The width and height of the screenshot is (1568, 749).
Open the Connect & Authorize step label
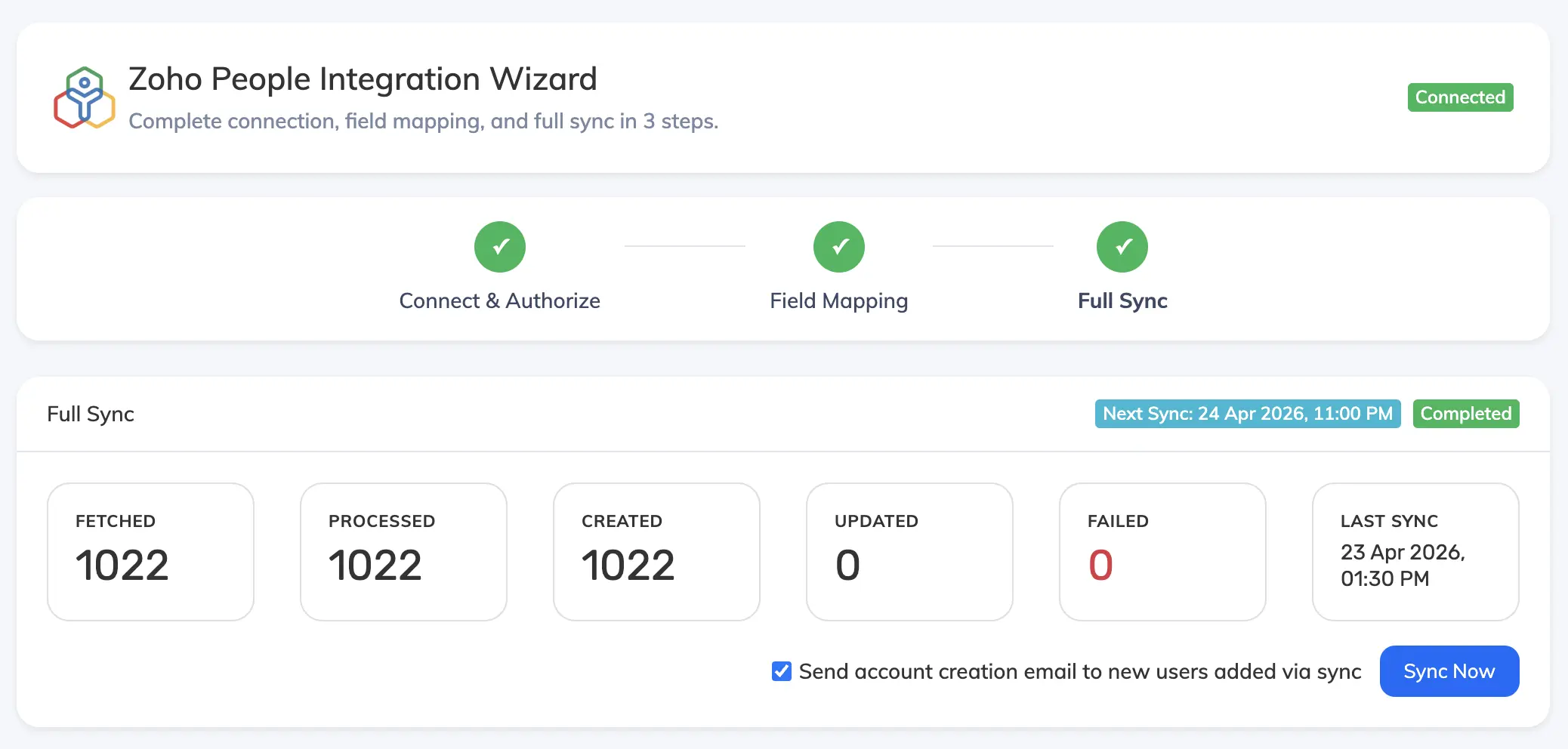pos(500,301)
